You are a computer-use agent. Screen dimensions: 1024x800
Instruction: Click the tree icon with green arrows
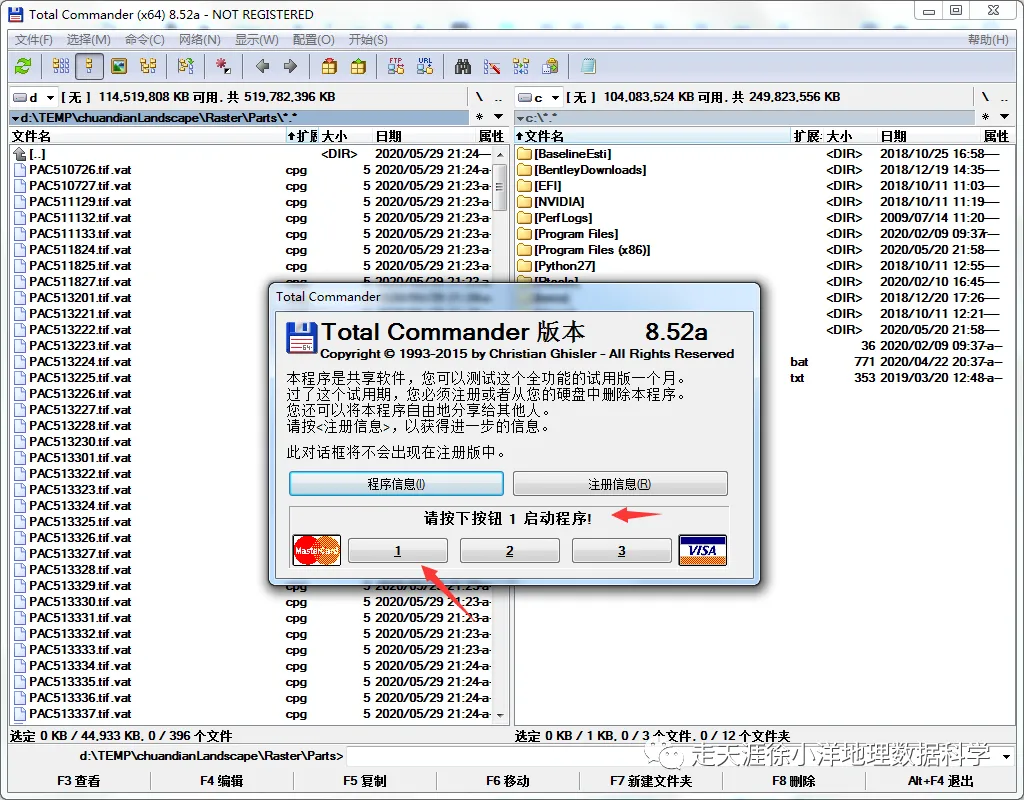(x=185, y=66)
